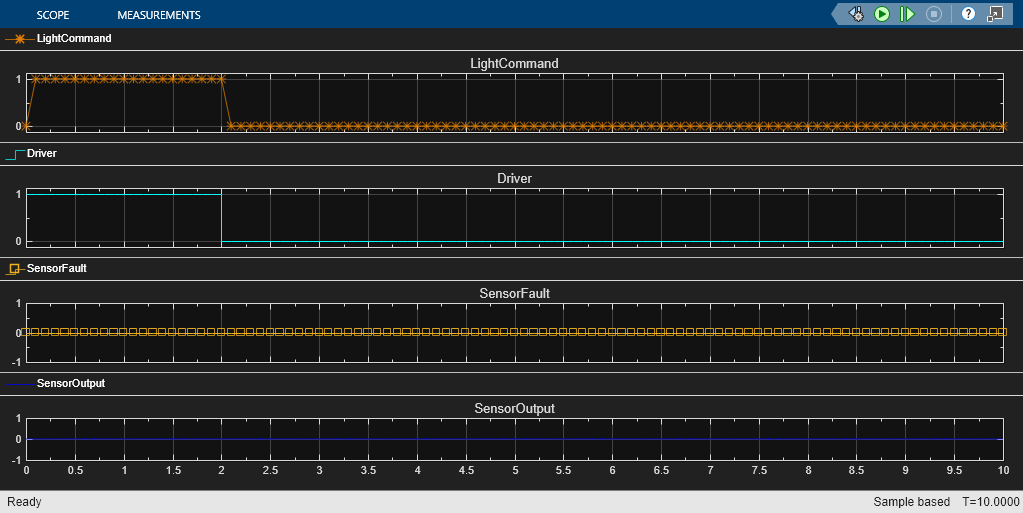The height and width of the screenshot is (513, 1023).
Task: Open the Help question mark icon
Action: coord(968,14)
